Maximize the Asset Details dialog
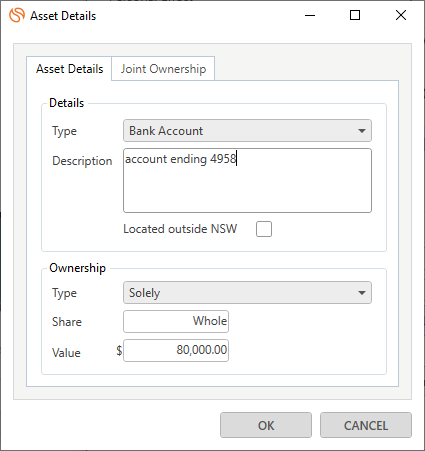This screenshot has height=451, width=425. click(355, 15)
